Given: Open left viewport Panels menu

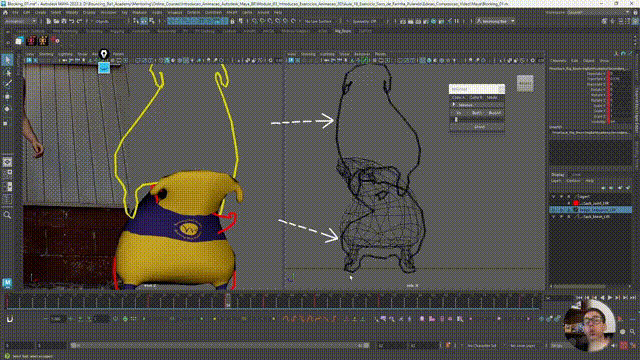Looking at the screenshot, I should [118, 54].
